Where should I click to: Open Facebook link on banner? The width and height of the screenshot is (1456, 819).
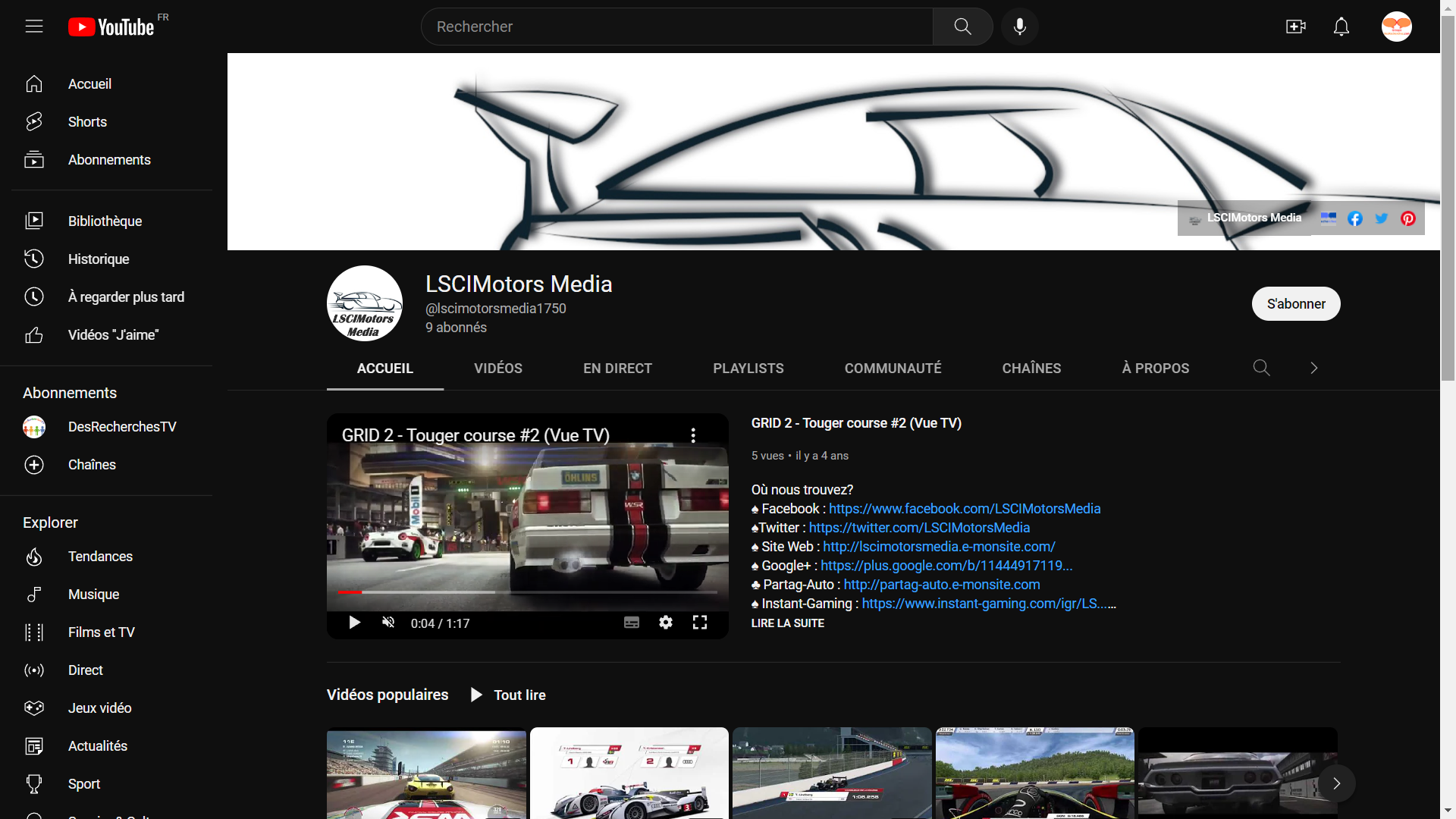coord(1355,218)
